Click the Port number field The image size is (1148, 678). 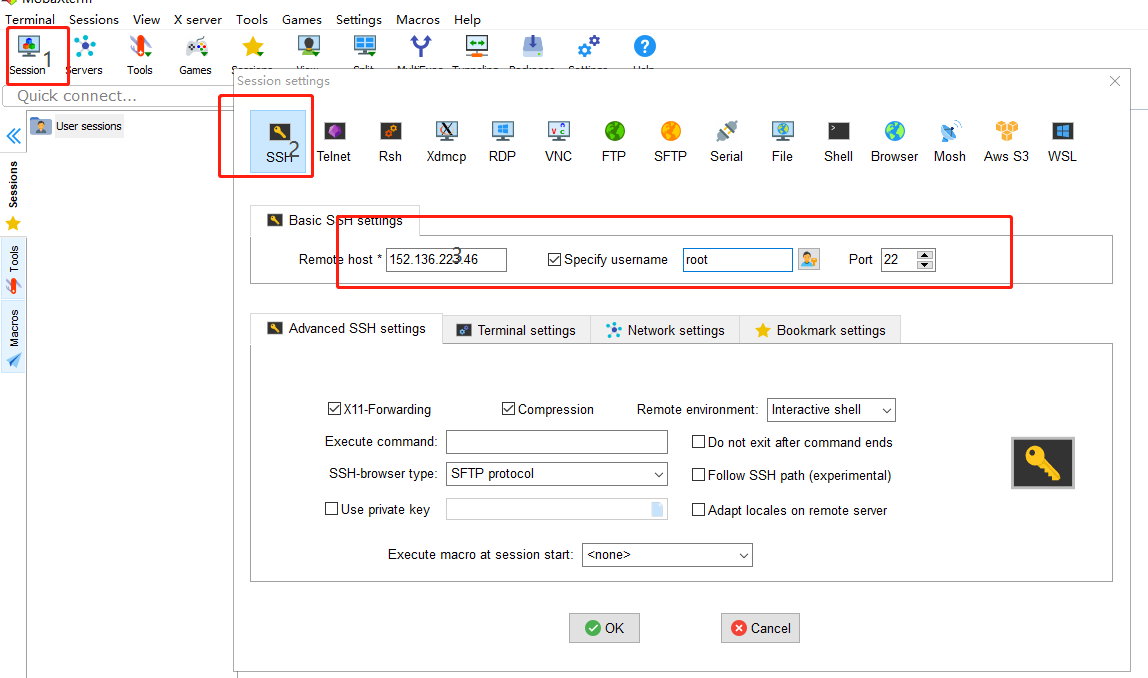(x=899, y=259)
